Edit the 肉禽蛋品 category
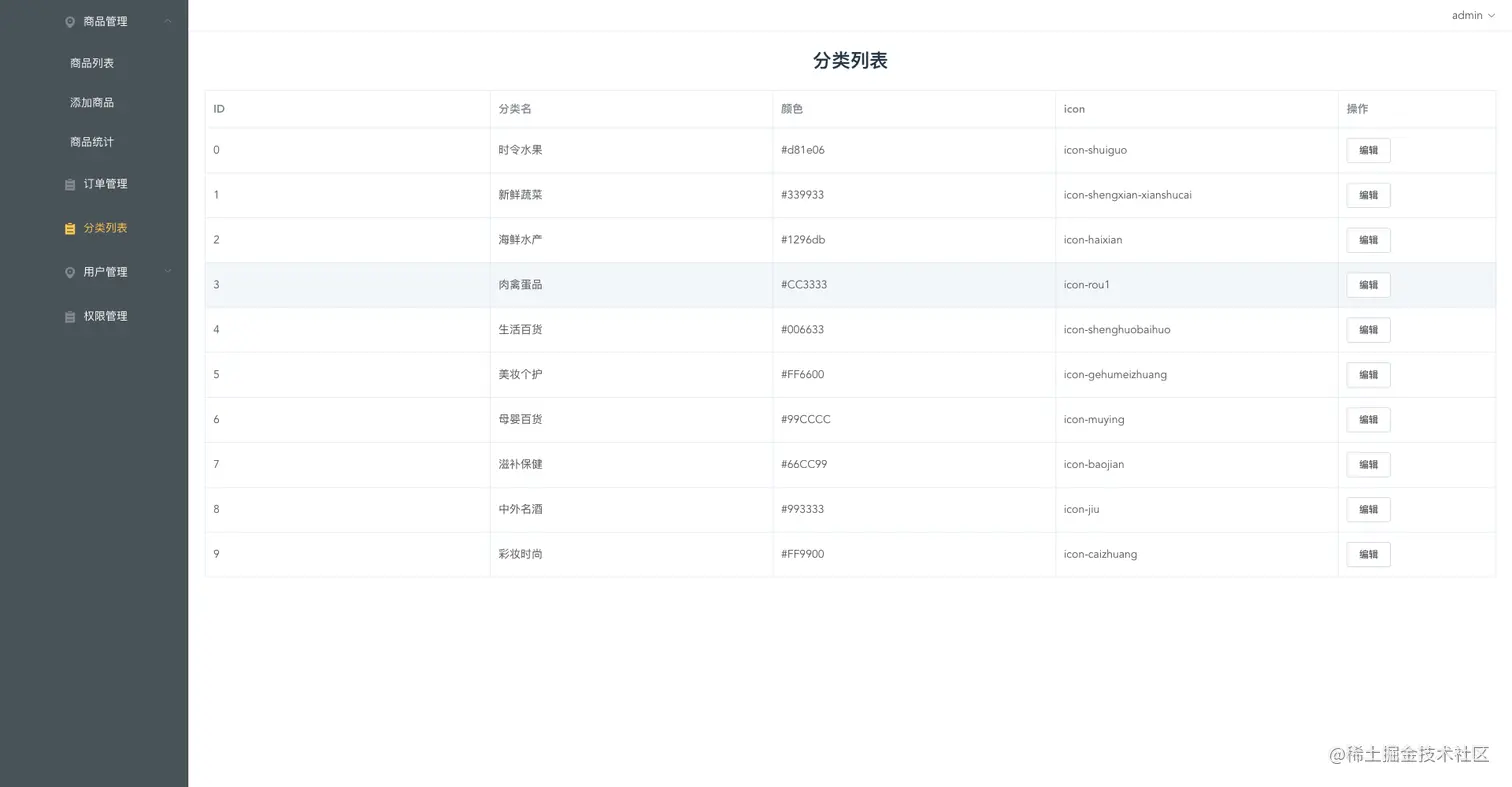This screenshot has width=1512, height=787. [x=1368, y=285]
